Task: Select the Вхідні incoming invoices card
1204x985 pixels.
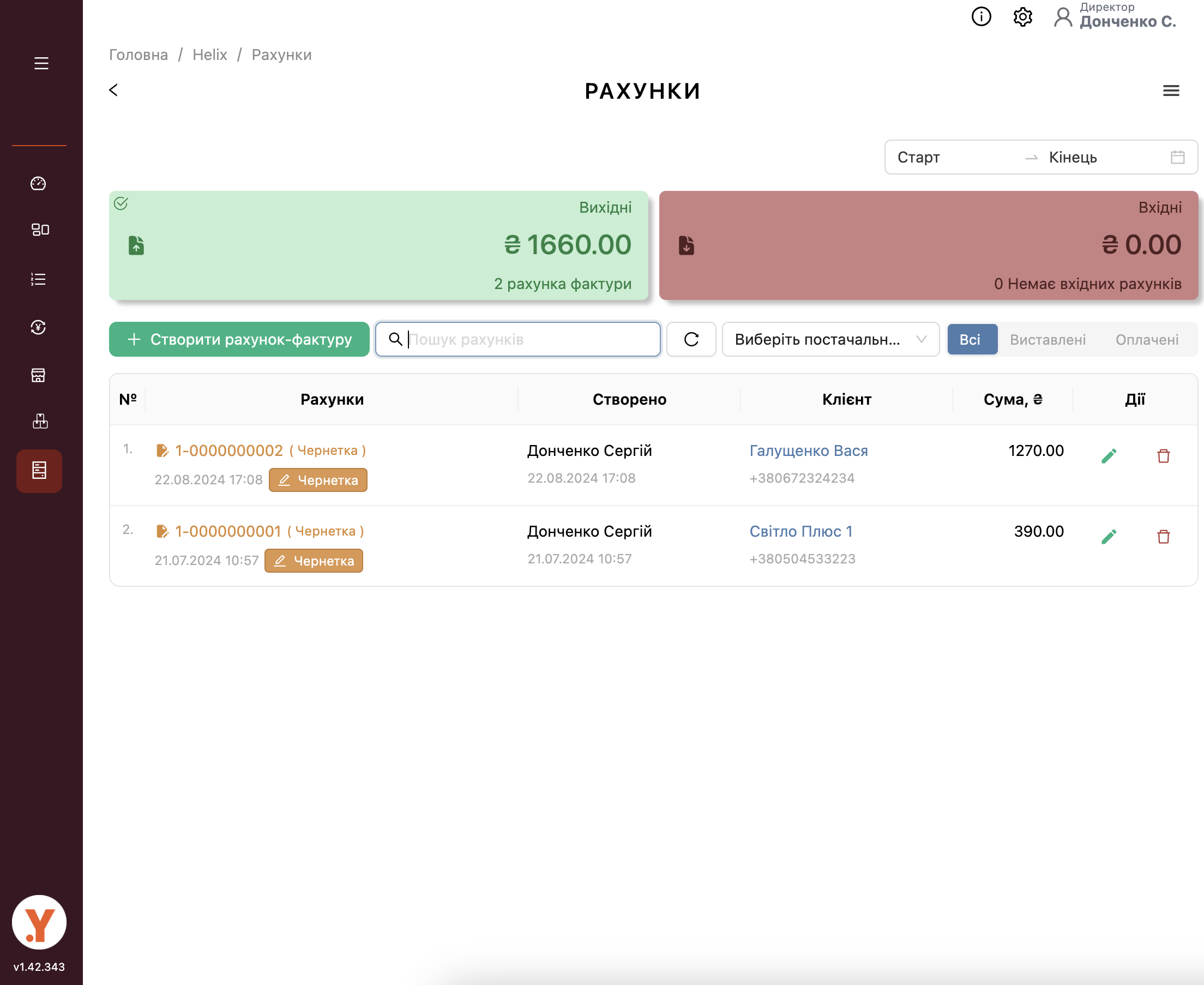Action: (x=928, y=245)
